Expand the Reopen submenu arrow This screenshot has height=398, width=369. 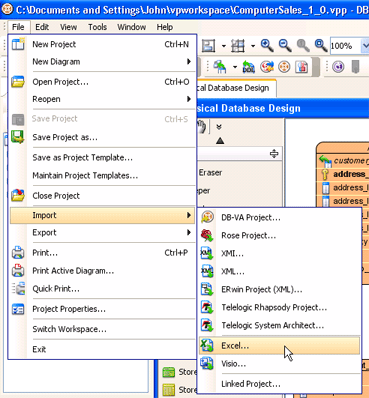pos(189,99)
